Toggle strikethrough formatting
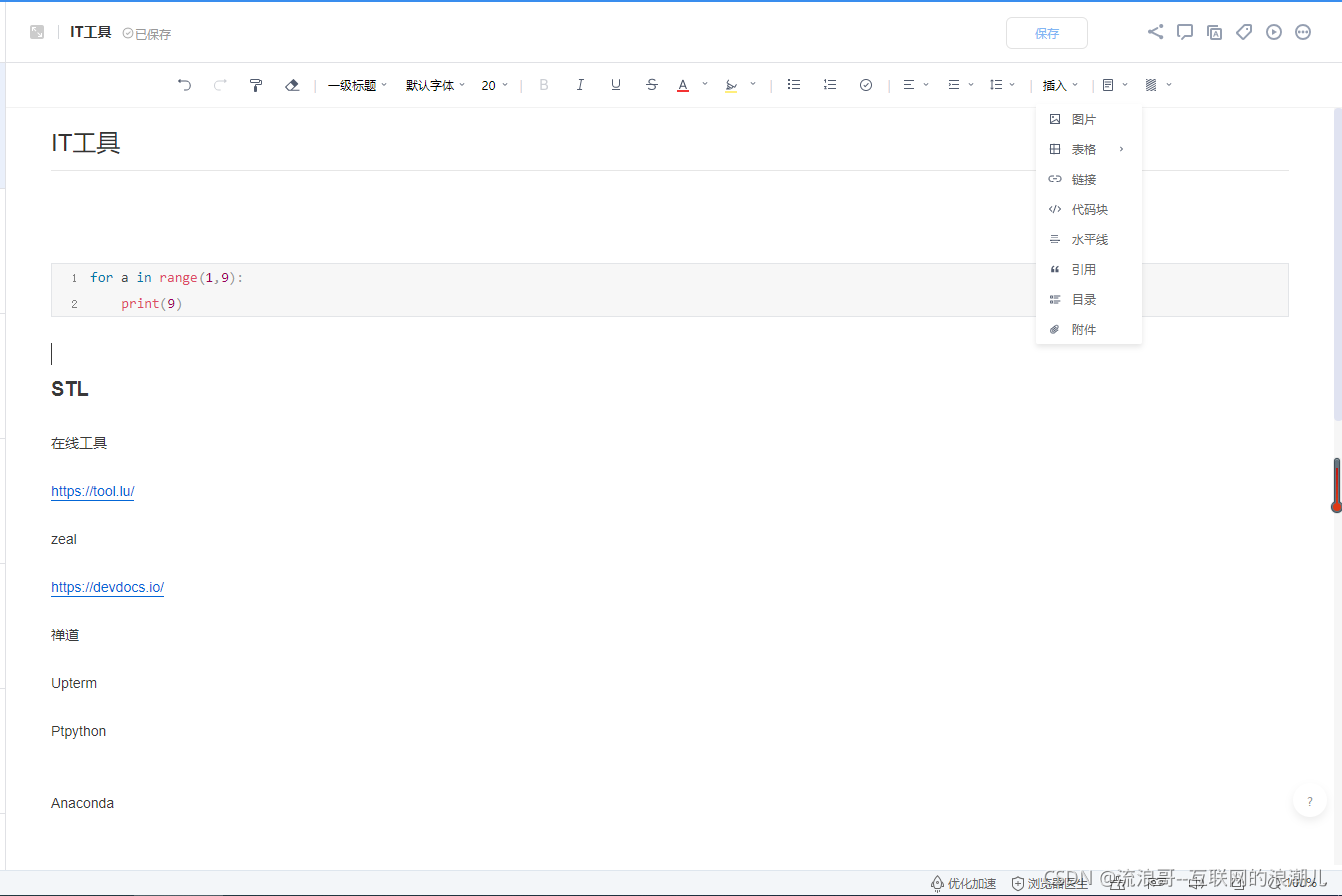Viewport: 1342px width, 896px height. point(652,85)
